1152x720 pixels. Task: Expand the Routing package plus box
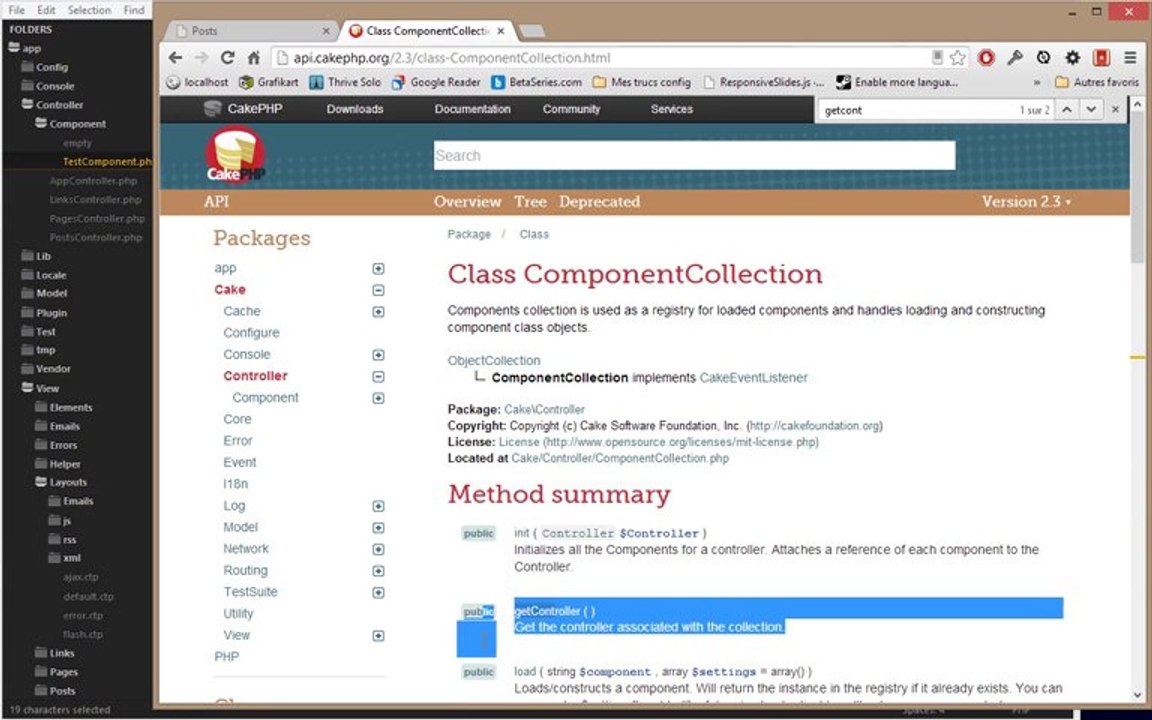tap(378, 571)
